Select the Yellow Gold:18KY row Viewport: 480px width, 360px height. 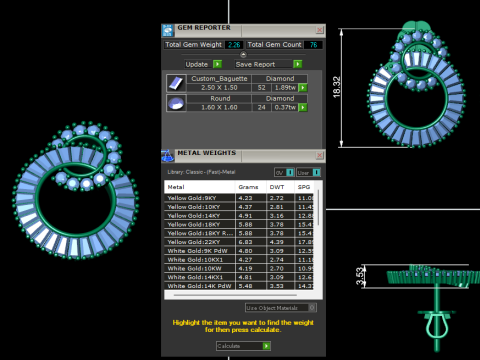[x=239, y=224]
